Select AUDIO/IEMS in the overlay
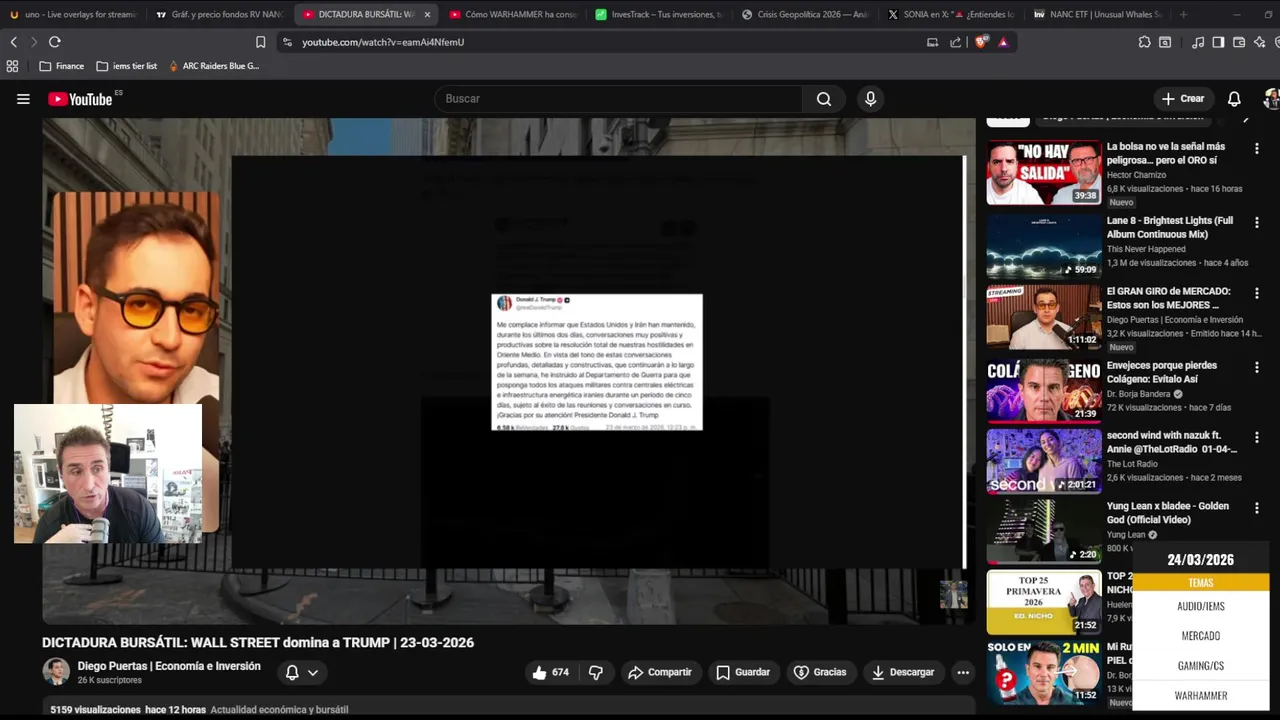This screenshot has height=720, width=1280. coord(1200,606)
